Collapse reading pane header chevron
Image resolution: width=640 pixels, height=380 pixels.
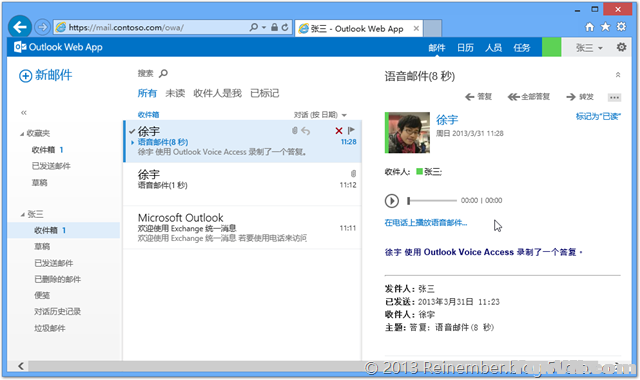(618, 75)
